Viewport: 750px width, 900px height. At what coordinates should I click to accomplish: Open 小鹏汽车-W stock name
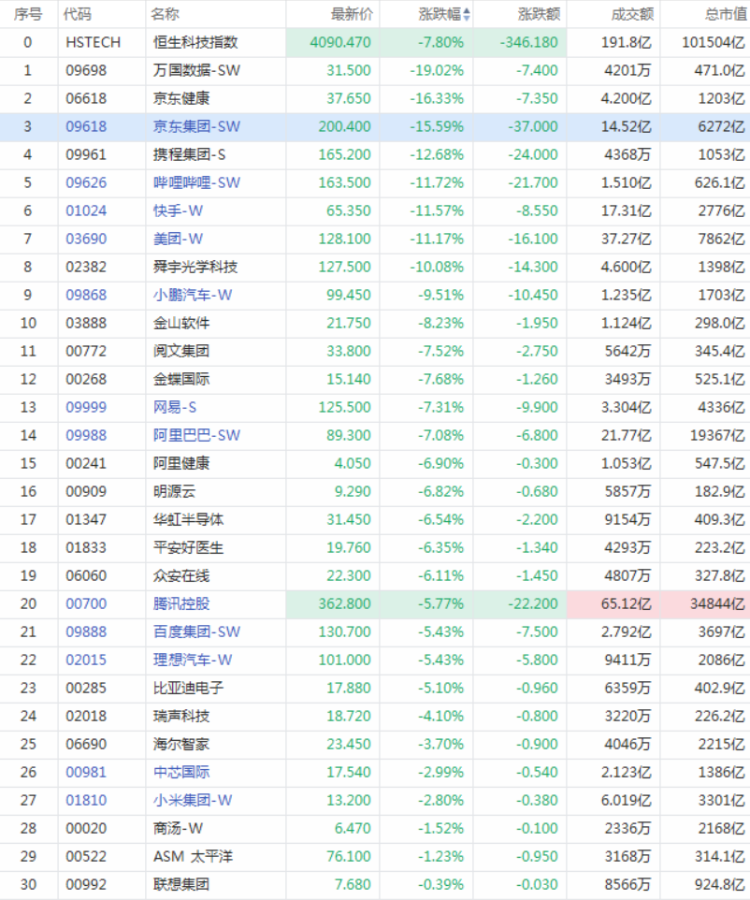(192, 295)
